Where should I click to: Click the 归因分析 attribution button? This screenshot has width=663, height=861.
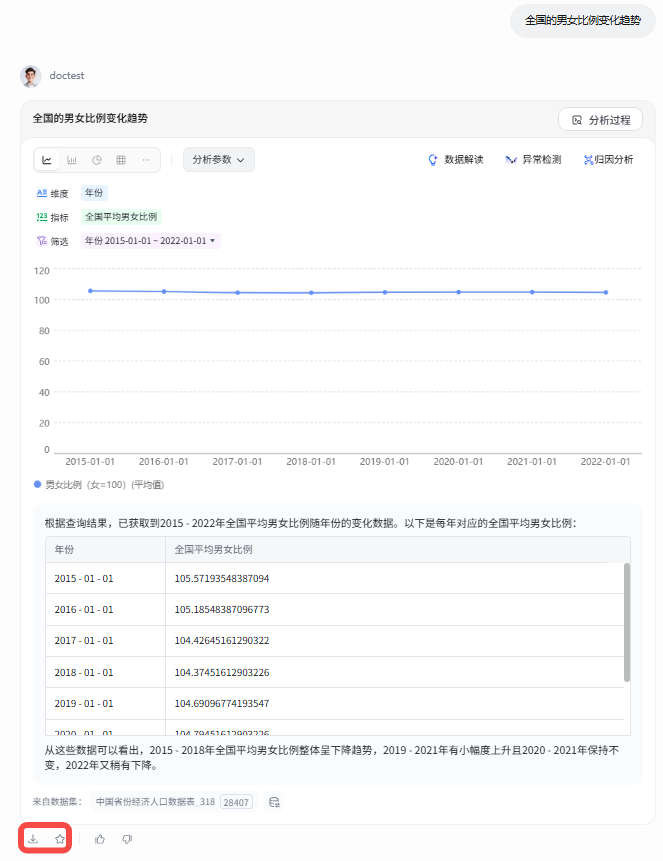608,160
